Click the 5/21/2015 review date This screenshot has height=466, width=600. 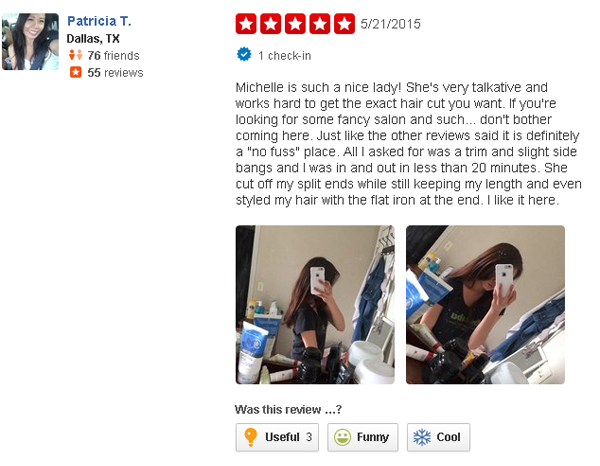[390, 24]
